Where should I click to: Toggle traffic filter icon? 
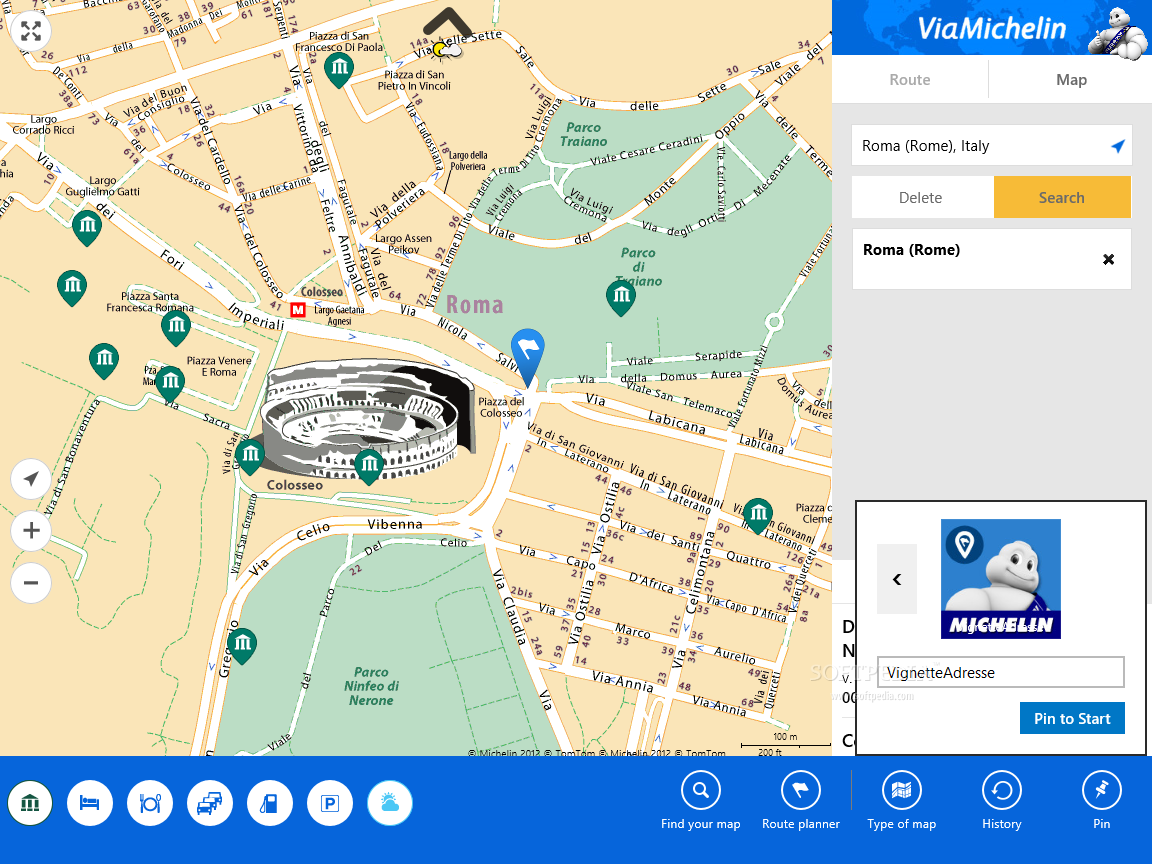(210, 803)
